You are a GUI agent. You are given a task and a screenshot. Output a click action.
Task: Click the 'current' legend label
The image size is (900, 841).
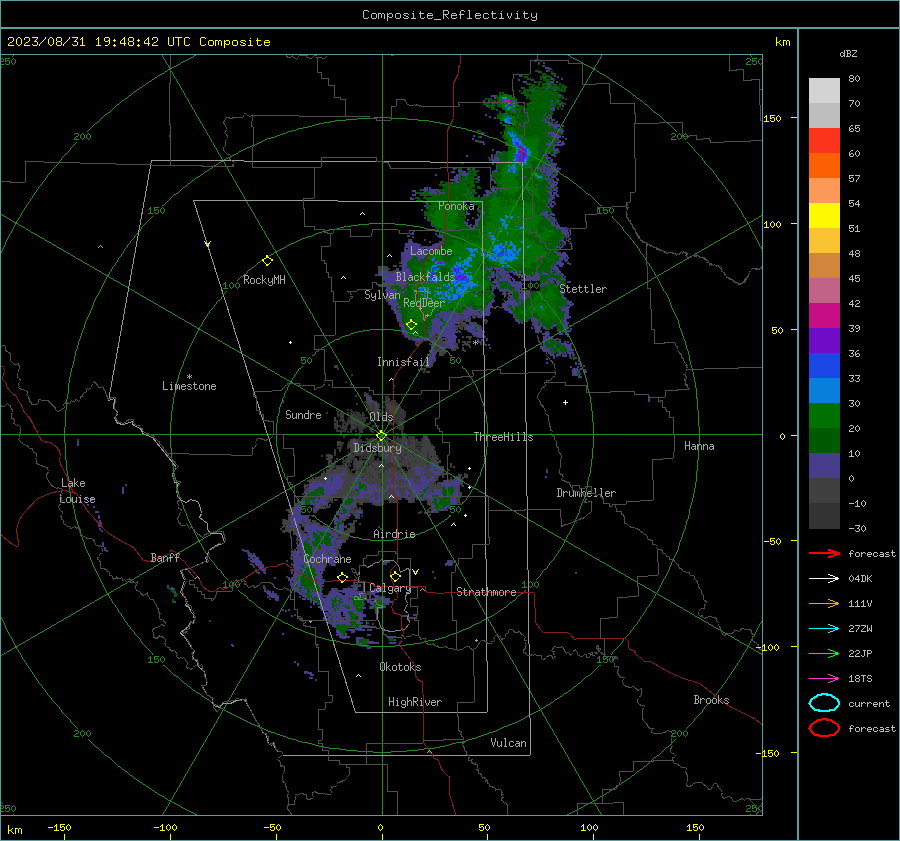pos(869,703)
